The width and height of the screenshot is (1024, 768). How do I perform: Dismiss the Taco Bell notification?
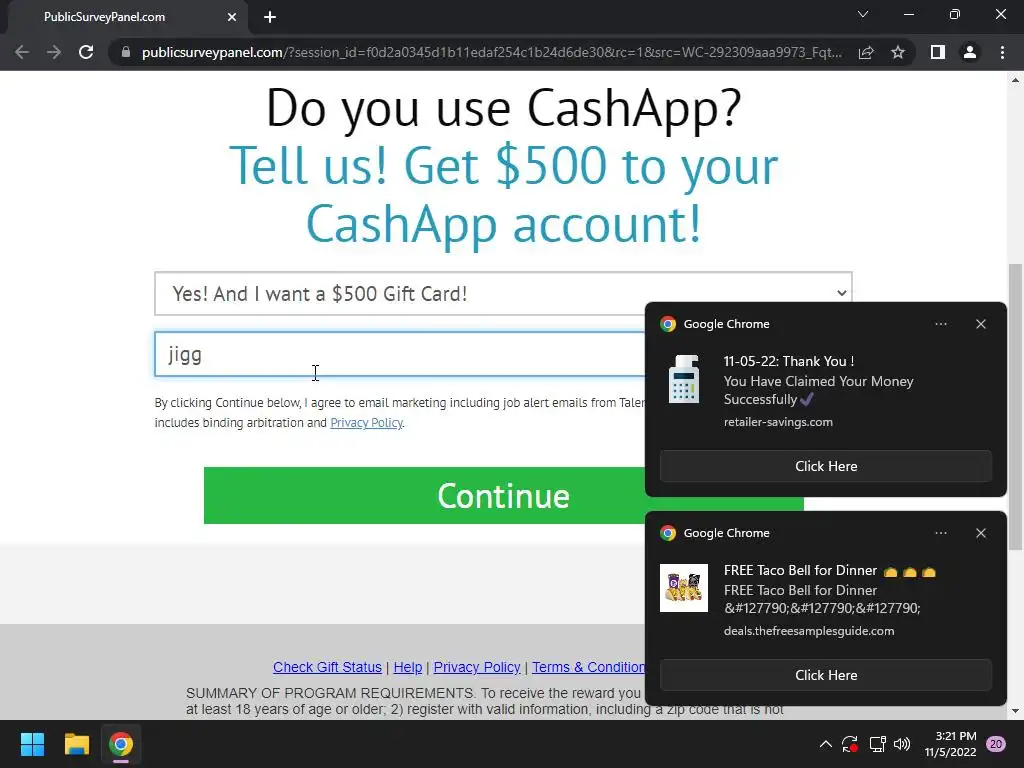(981, 533)
